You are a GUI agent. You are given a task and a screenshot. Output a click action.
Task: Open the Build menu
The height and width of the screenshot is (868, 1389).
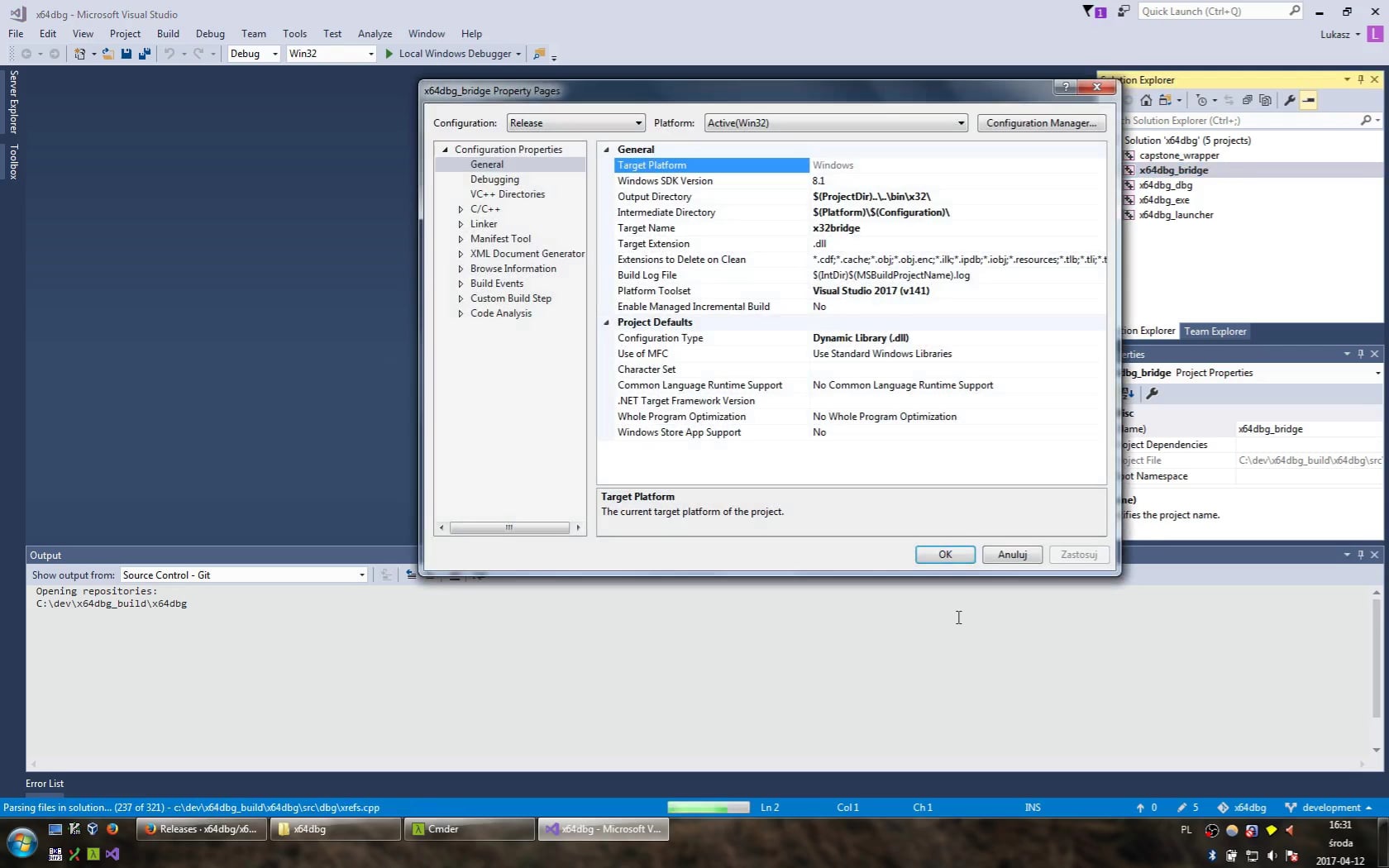pos(168,34)
